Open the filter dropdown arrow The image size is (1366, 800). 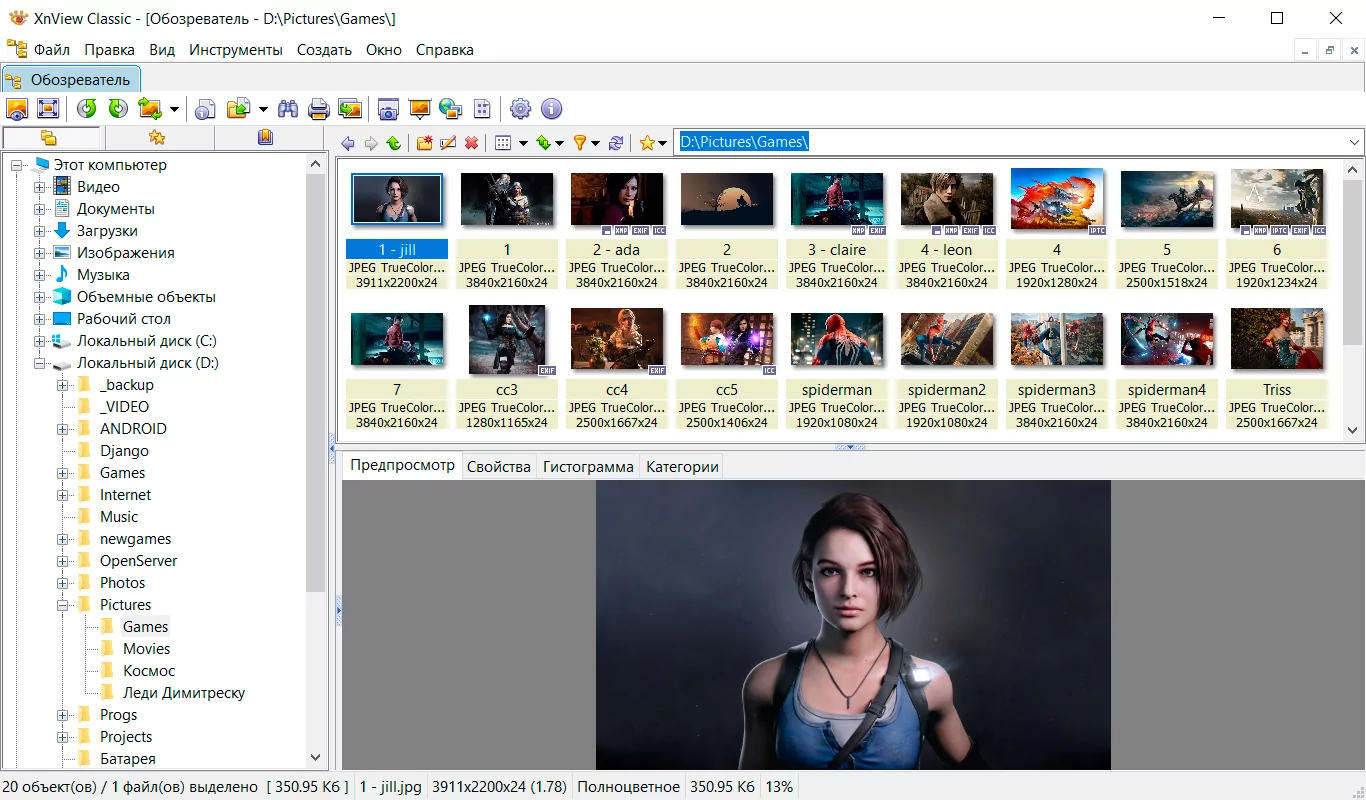coord(596,143)
